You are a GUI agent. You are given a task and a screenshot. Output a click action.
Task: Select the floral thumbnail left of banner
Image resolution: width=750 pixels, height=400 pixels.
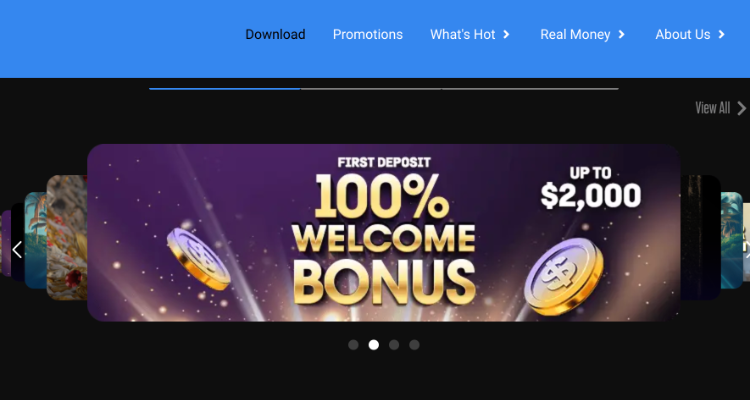[x=67, y=237]
